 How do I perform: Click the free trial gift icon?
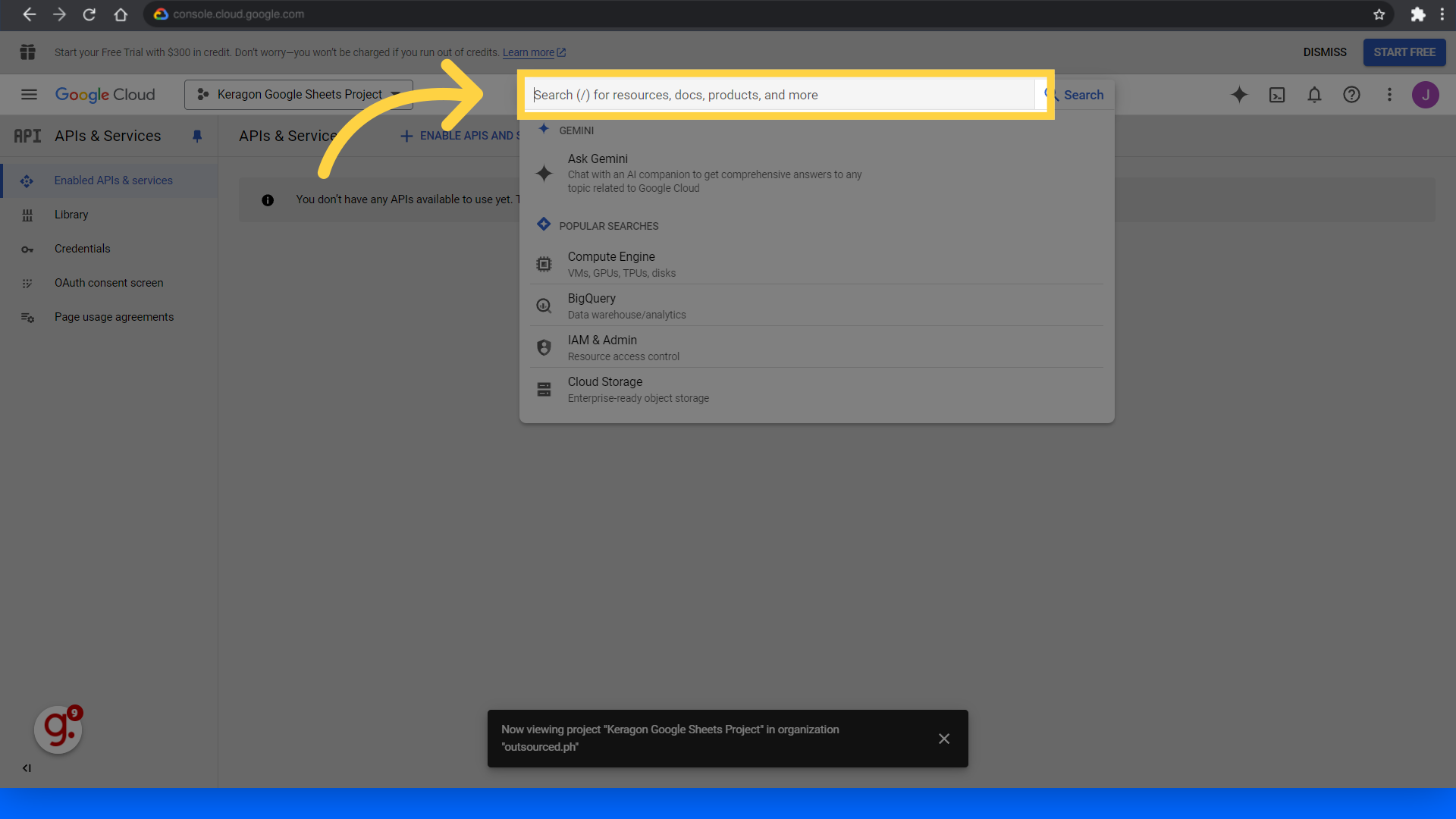tap(28, 52)
